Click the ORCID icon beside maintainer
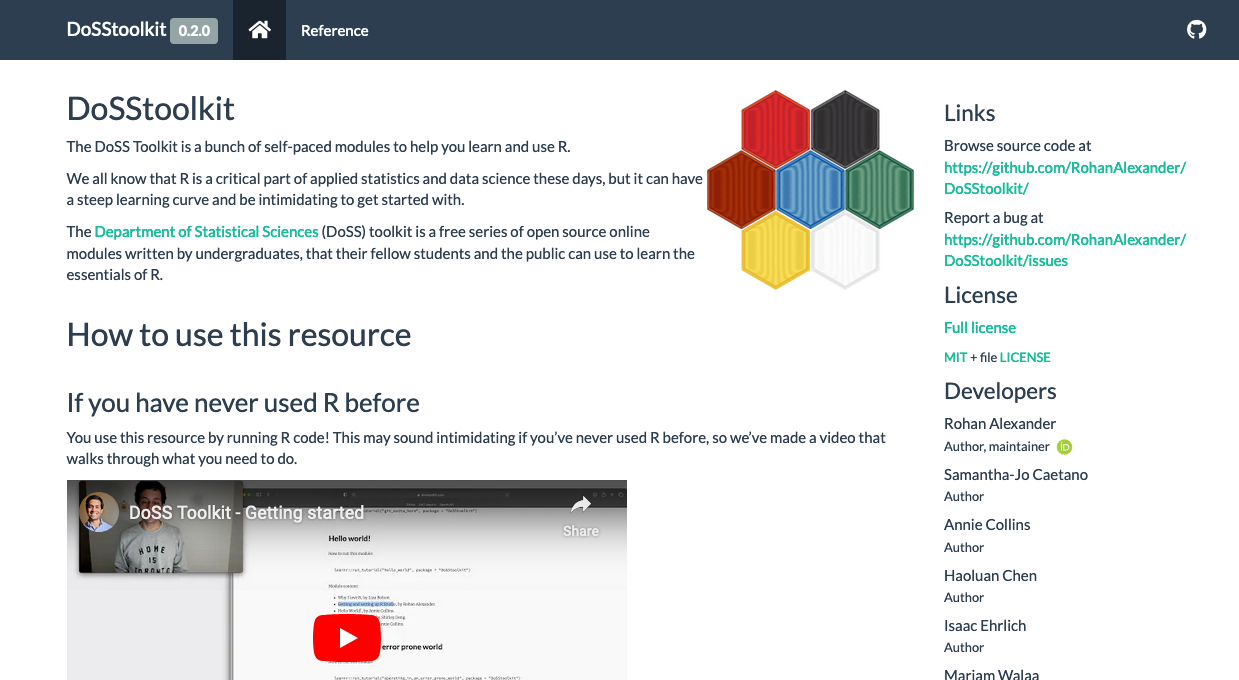The image size is (1239, 680). [x=1064, y=447]
